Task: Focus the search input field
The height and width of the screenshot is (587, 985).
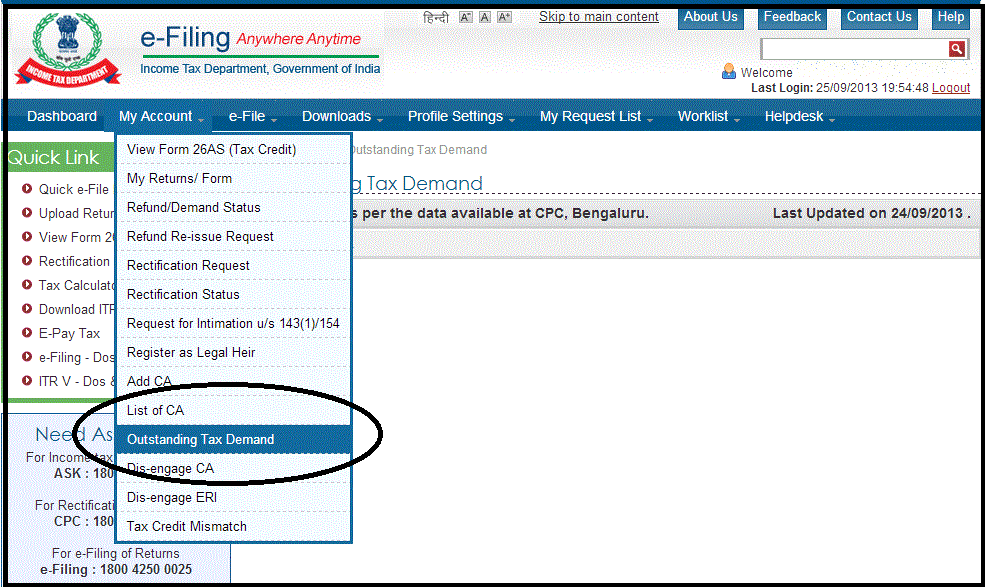Action: (x=855, y=49)
